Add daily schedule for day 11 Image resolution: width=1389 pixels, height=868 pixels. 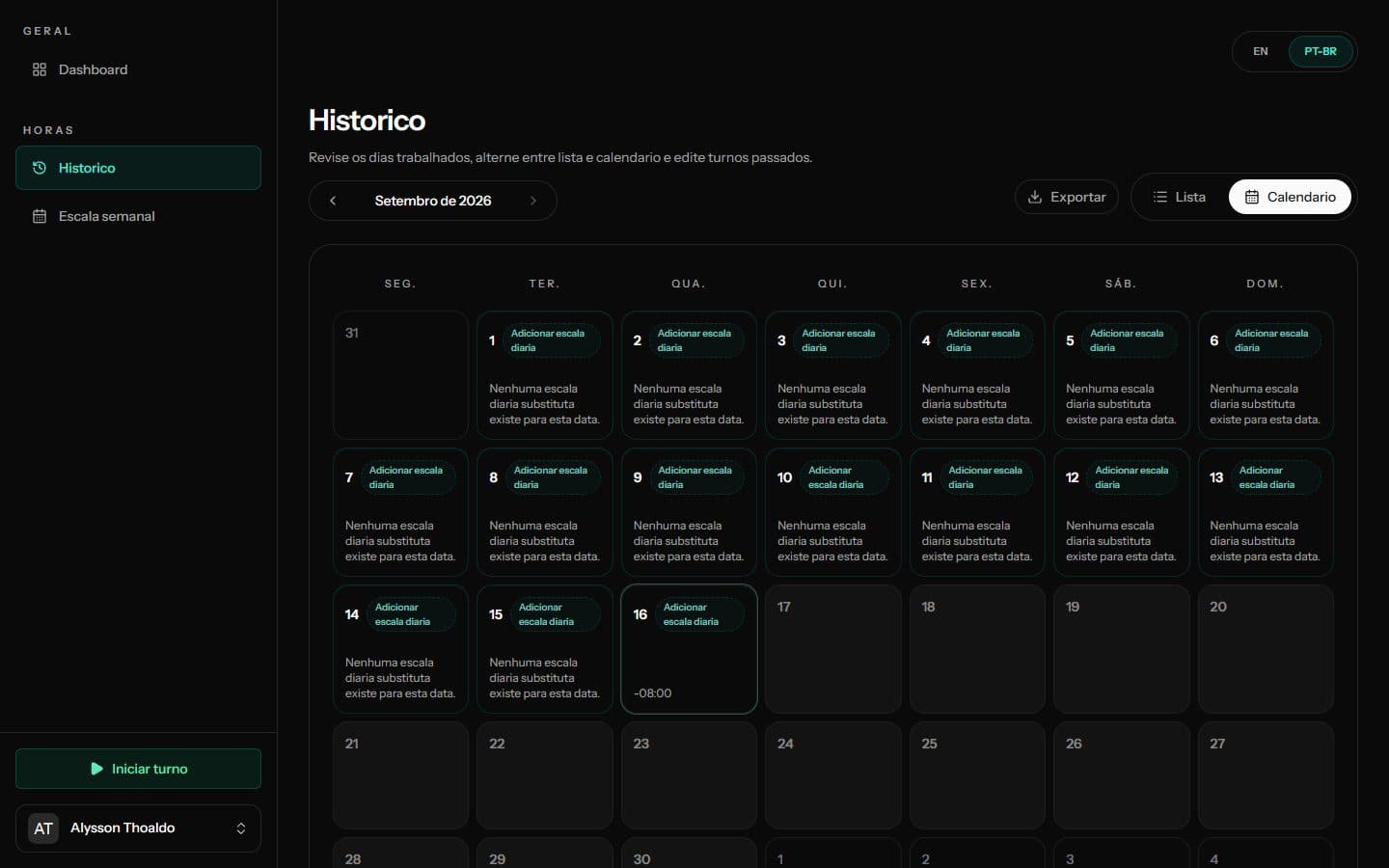coord(986,477)
